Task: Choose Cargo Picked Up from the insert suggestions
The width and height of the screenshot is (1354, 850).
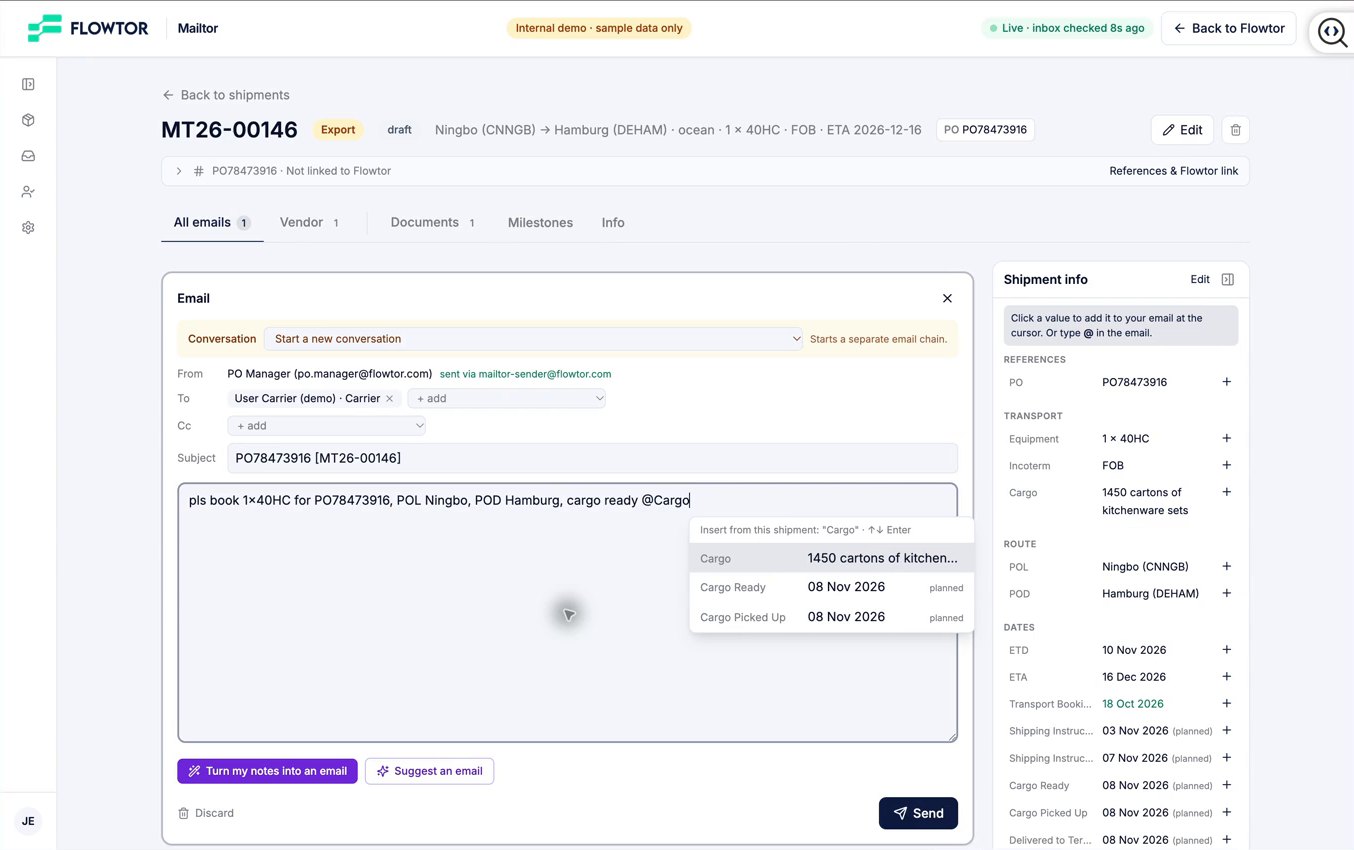Action: click(x=831, y=617)
